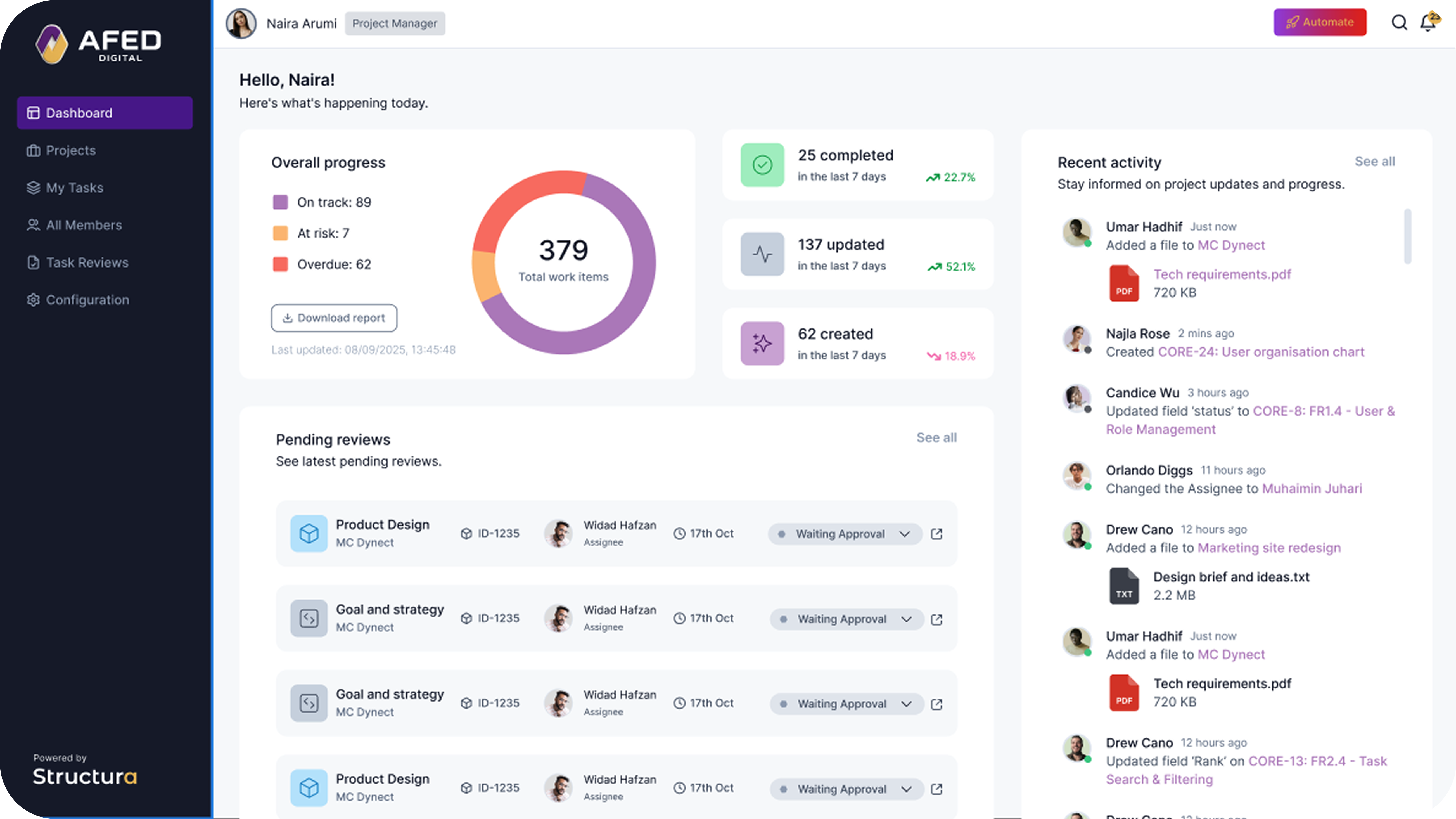
Task: Click the Tech requirements.pdf file icon
Action: 1124,283
